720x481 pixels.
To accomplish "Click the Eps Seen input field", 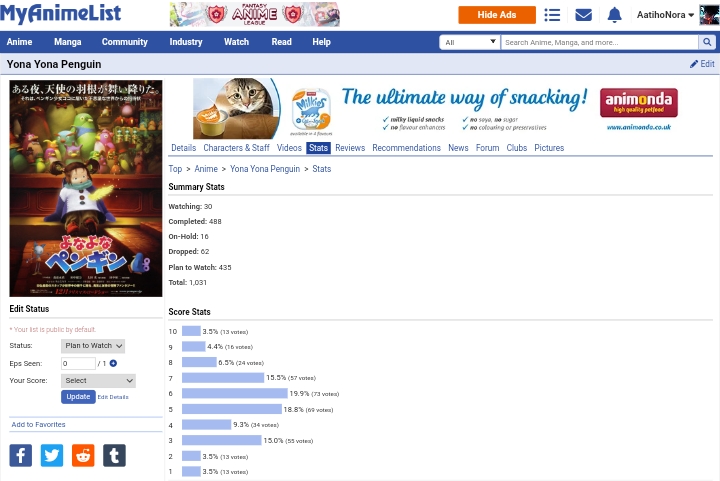I will tap(78, 363).
